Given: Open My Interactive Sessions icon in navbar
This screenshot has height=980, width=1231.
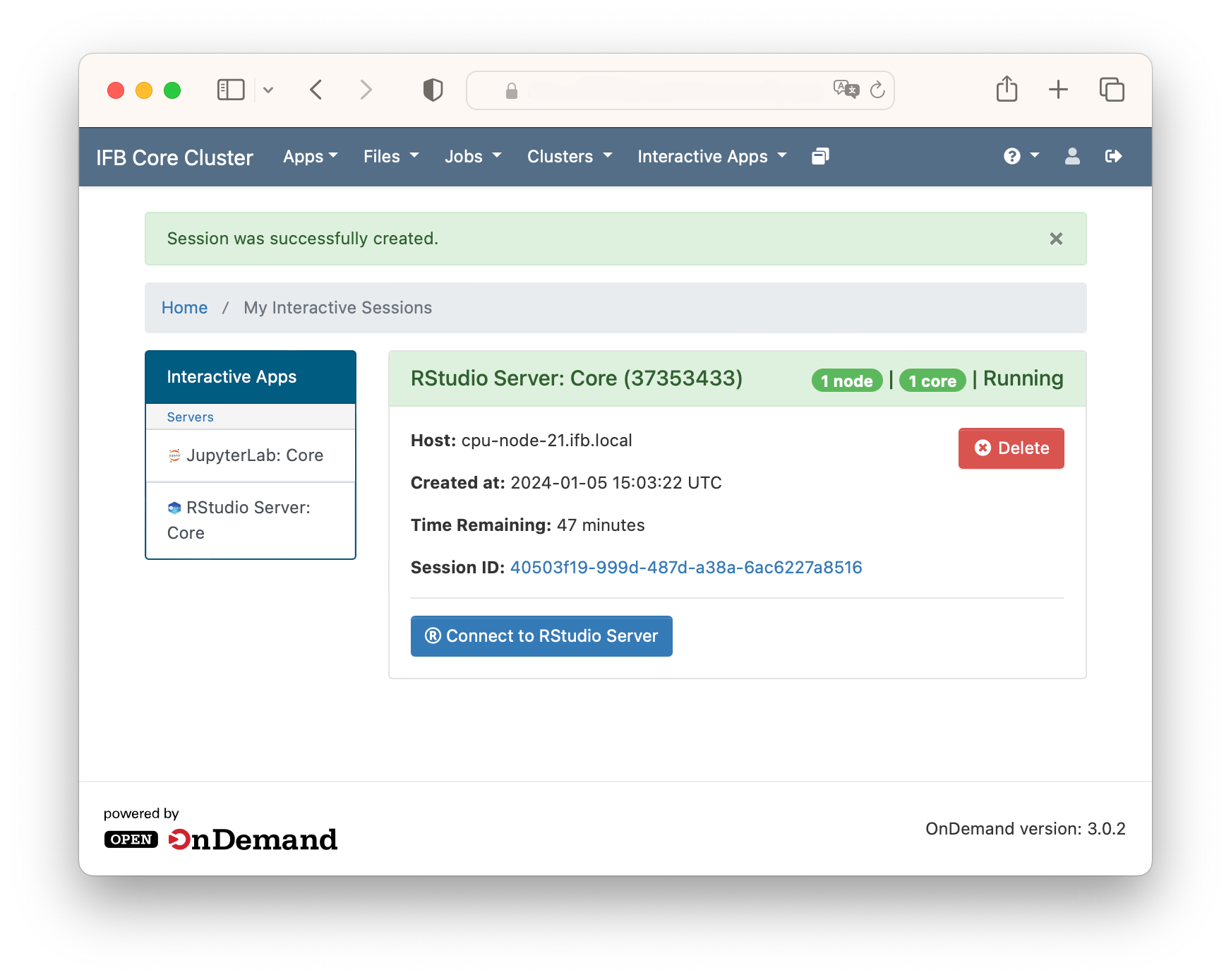Looking at the screenshot, I should 820,156.
